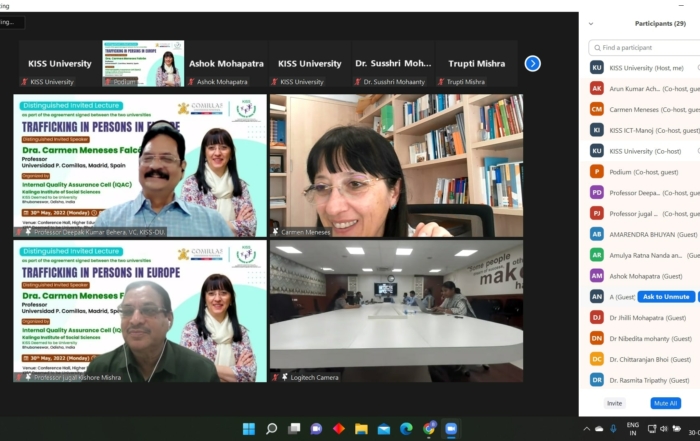Click the Invite button

614,403
